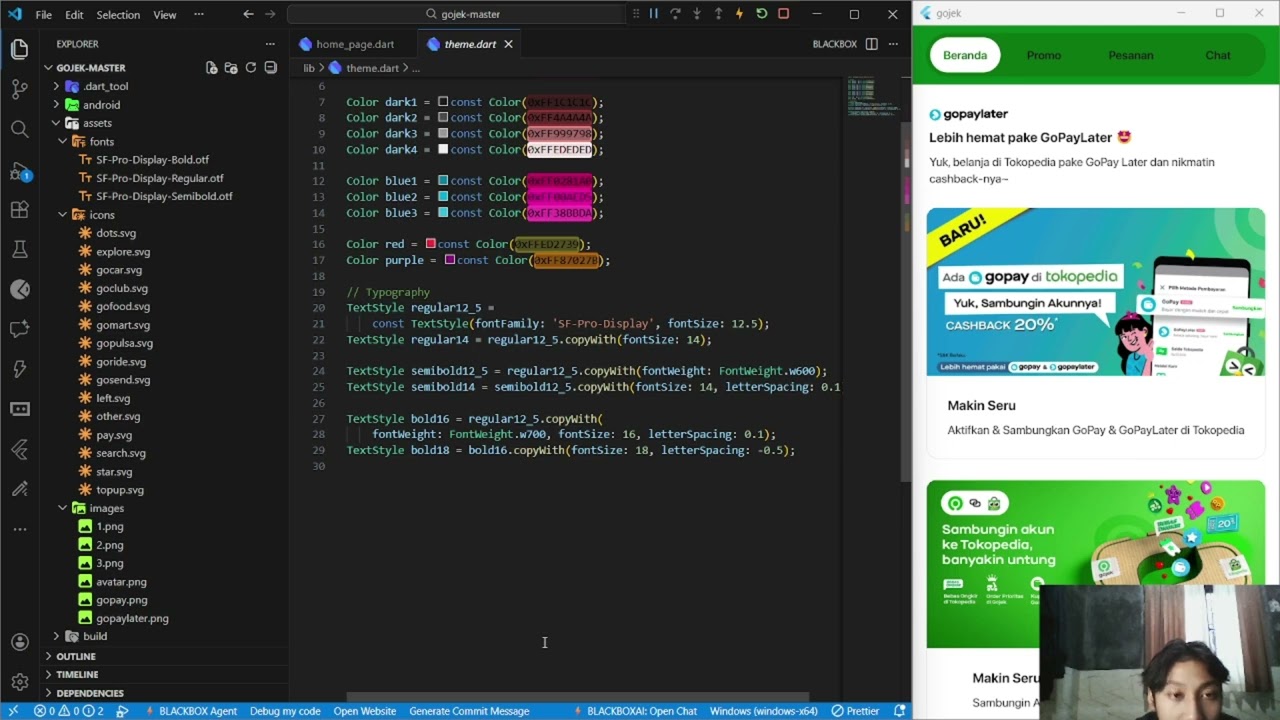Click Generate Commit Message in the status bar
The width and height of the screenshot is (1280, 720).
pos(469,711)
